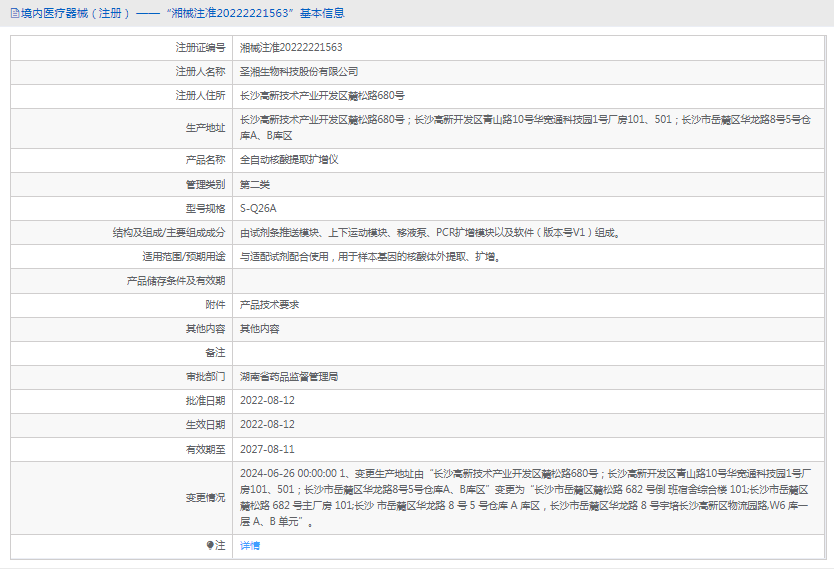Click the 附件 label
834x569 pixels.
(x=215, y=305)
